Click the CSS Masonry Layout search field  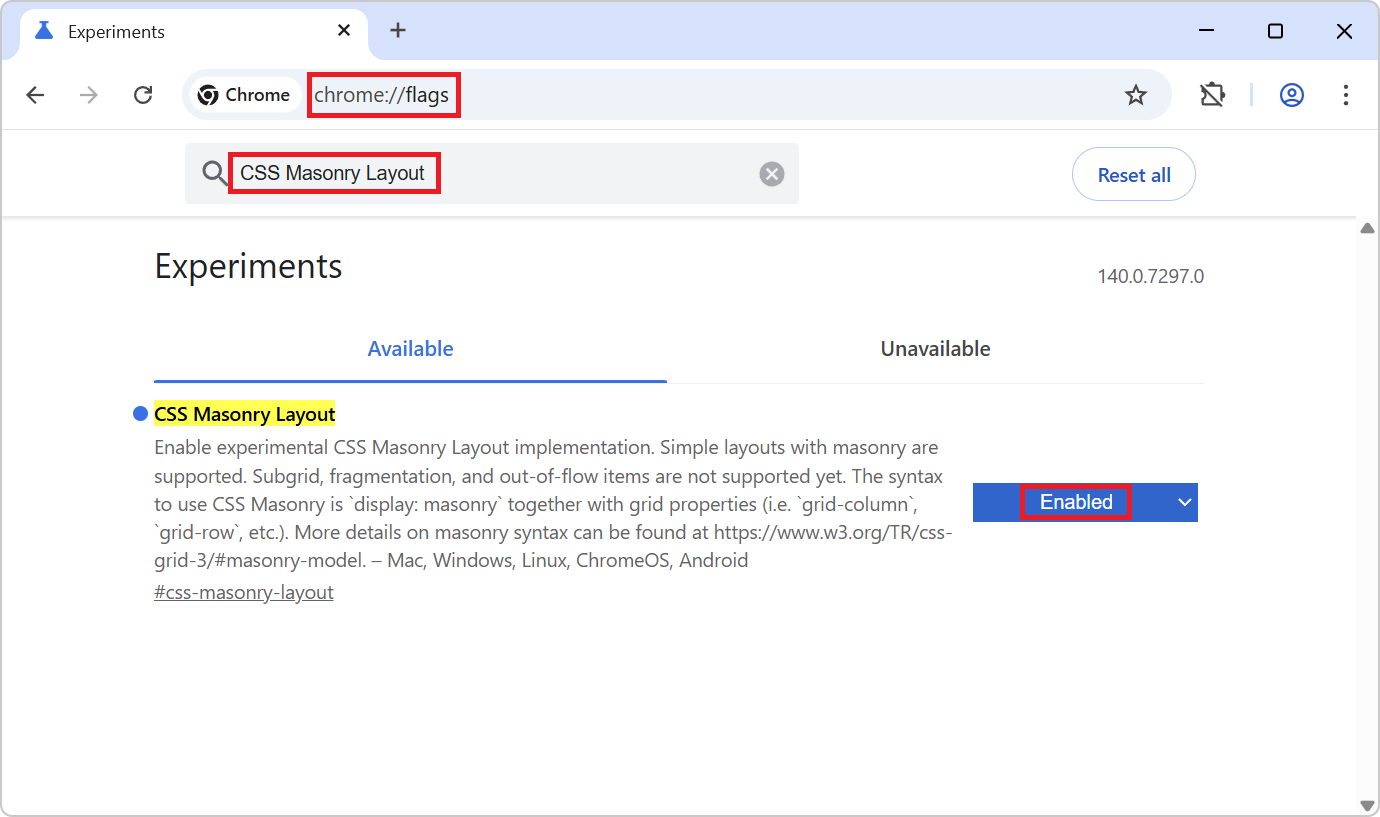(334, 172)
